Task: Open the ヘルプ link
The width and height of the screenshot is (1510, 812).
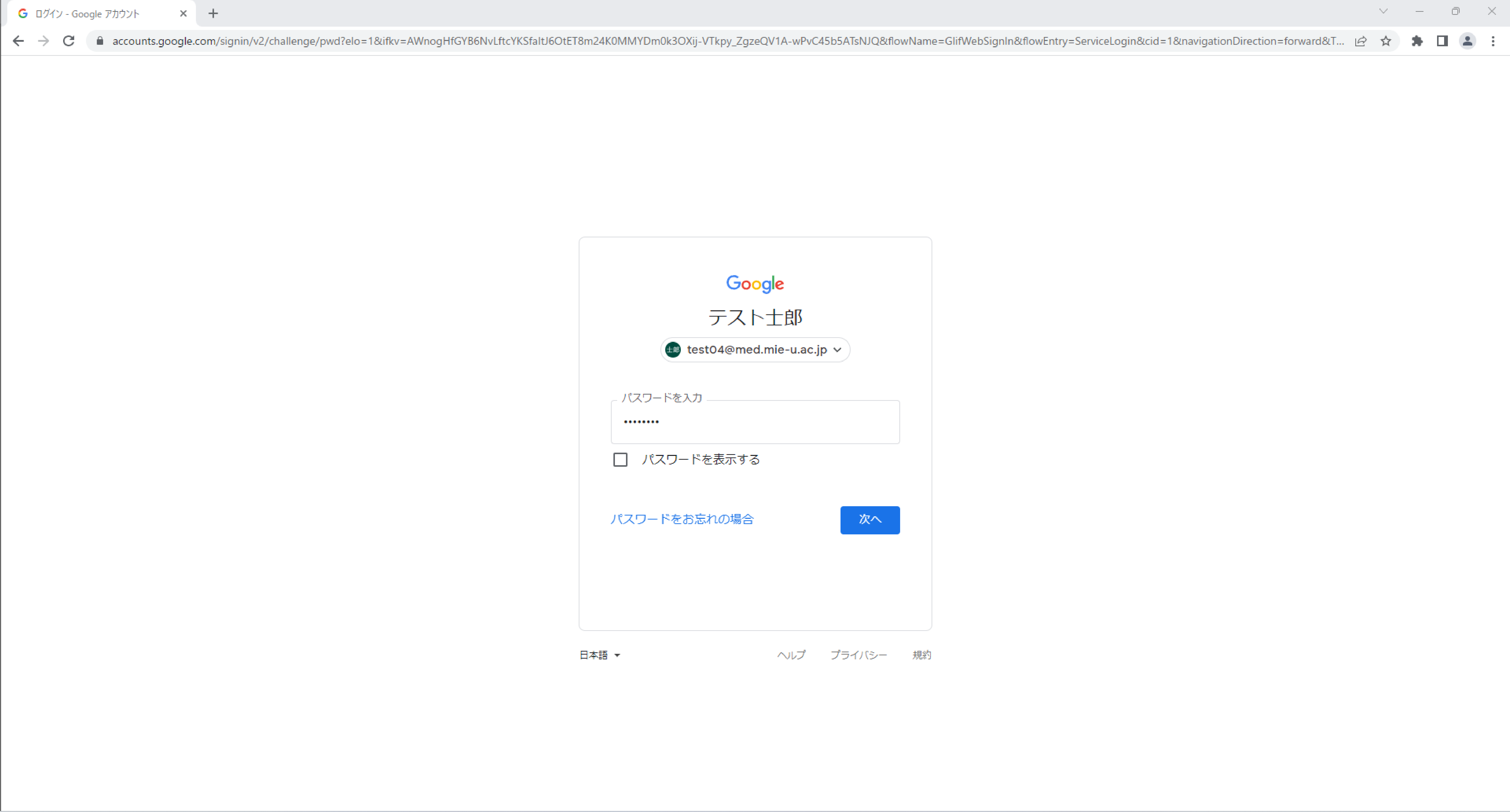Action: pos(791,656)
